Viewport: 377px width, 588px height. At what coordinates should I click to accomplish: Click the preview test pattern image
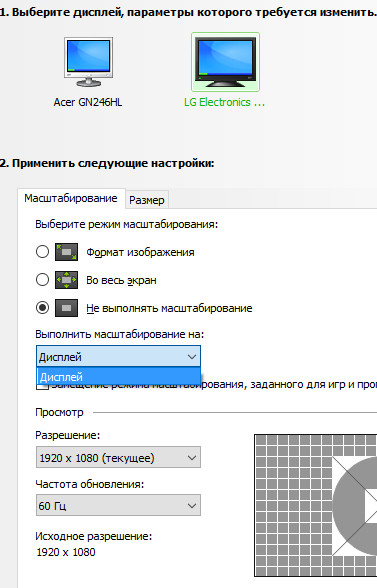[x=315, y=506]
